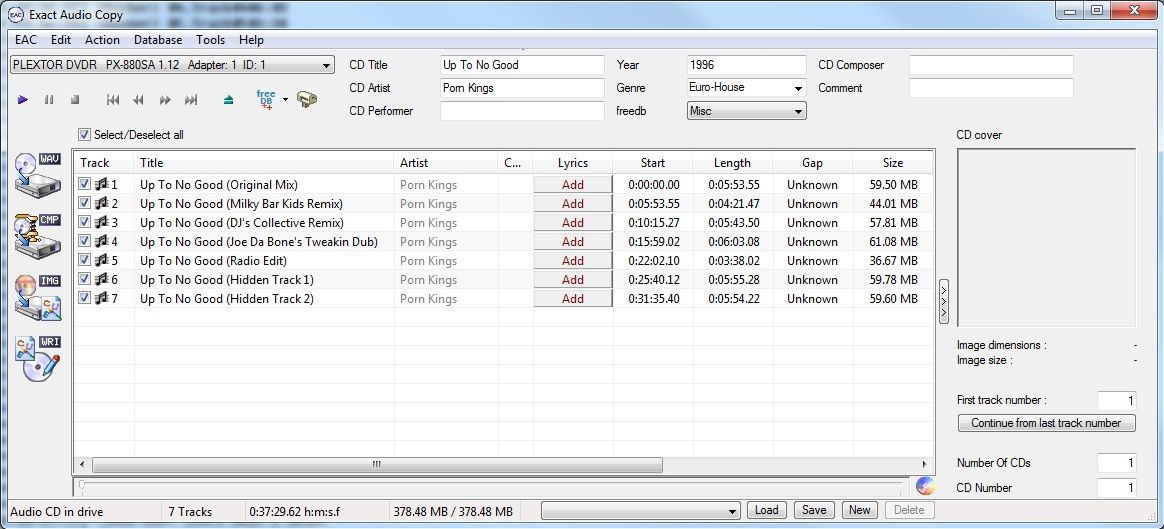The height and width of the screenshot is (529, 1164).
Task: Uncheck track 7 Hidden Track 2 checkbox
Action: 85,298
